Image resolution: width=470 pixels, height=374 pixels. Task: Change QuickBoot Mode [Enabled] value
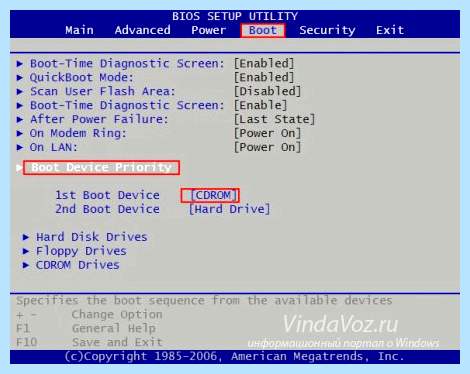[264, 77]
